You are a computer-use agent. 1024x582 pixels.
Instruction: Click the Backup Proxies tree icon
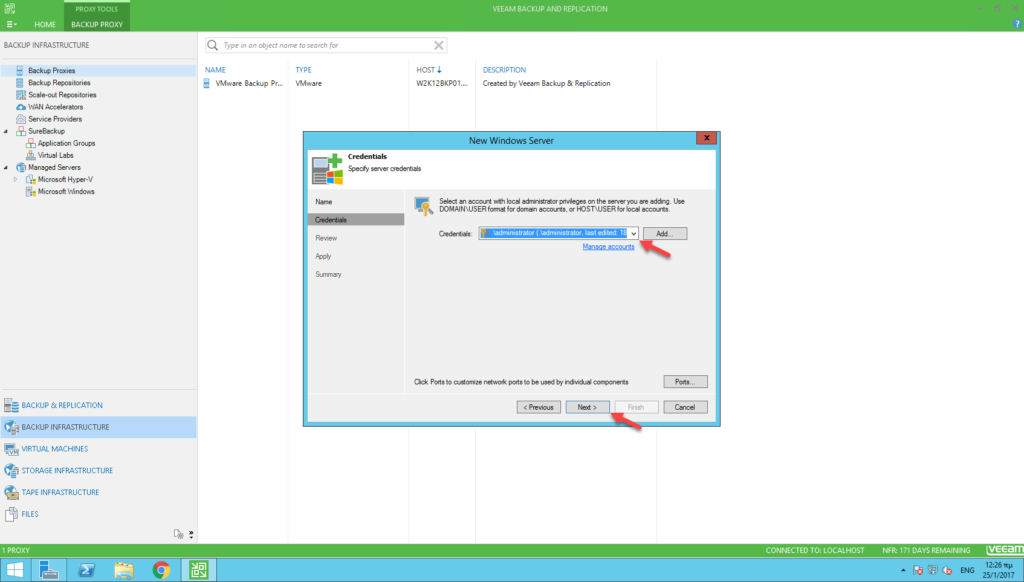pyautogui.click(x=20, y=71)
